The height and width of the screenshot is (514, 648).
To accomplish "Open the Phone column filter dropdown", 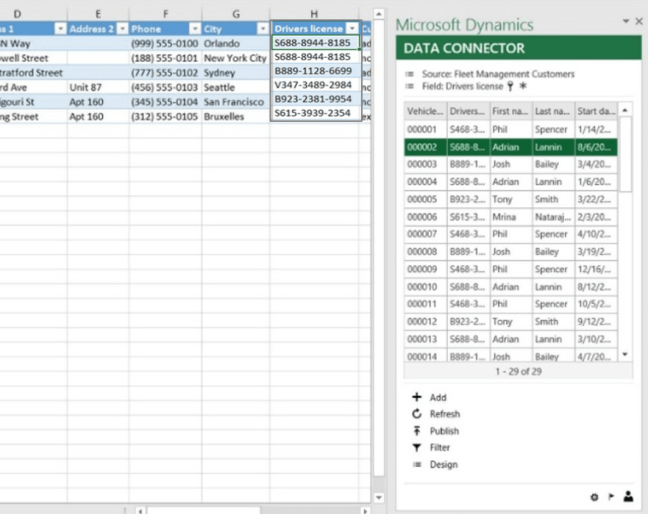I will click(195, 29).
